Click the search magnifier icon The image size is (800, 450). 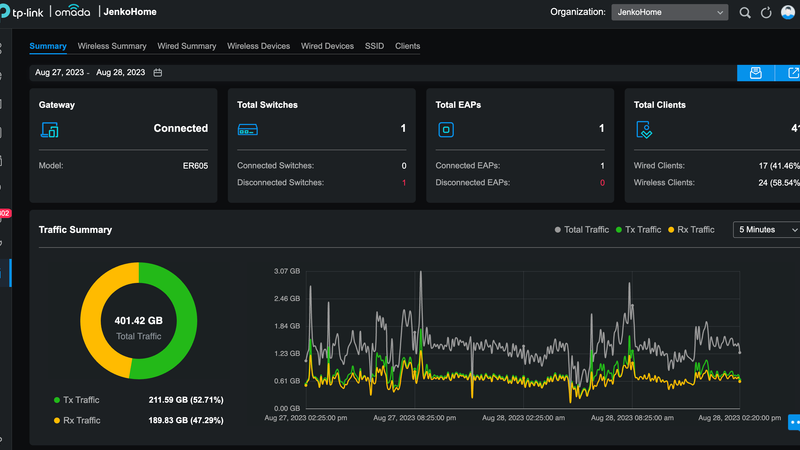pos(745,13)
